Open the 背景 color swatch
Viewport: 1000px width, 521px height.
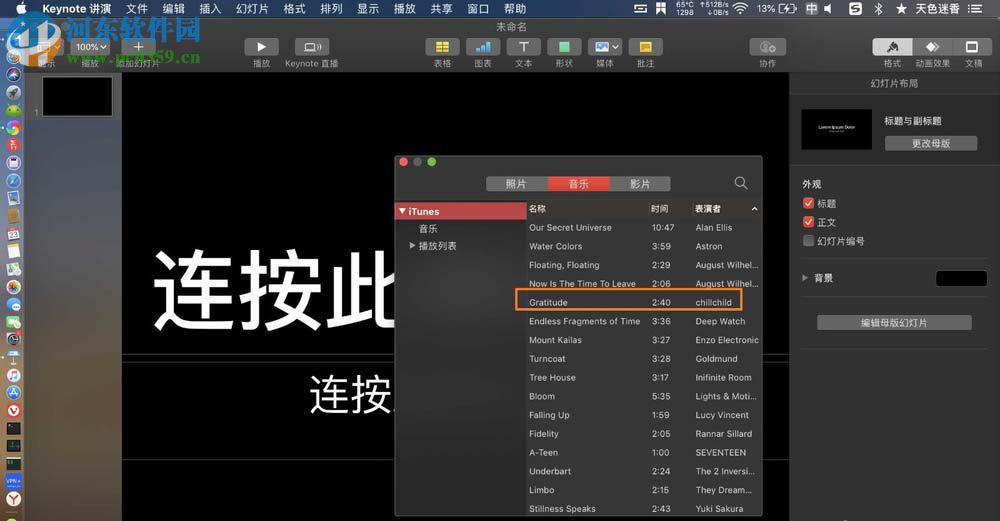tap(961, 278)
